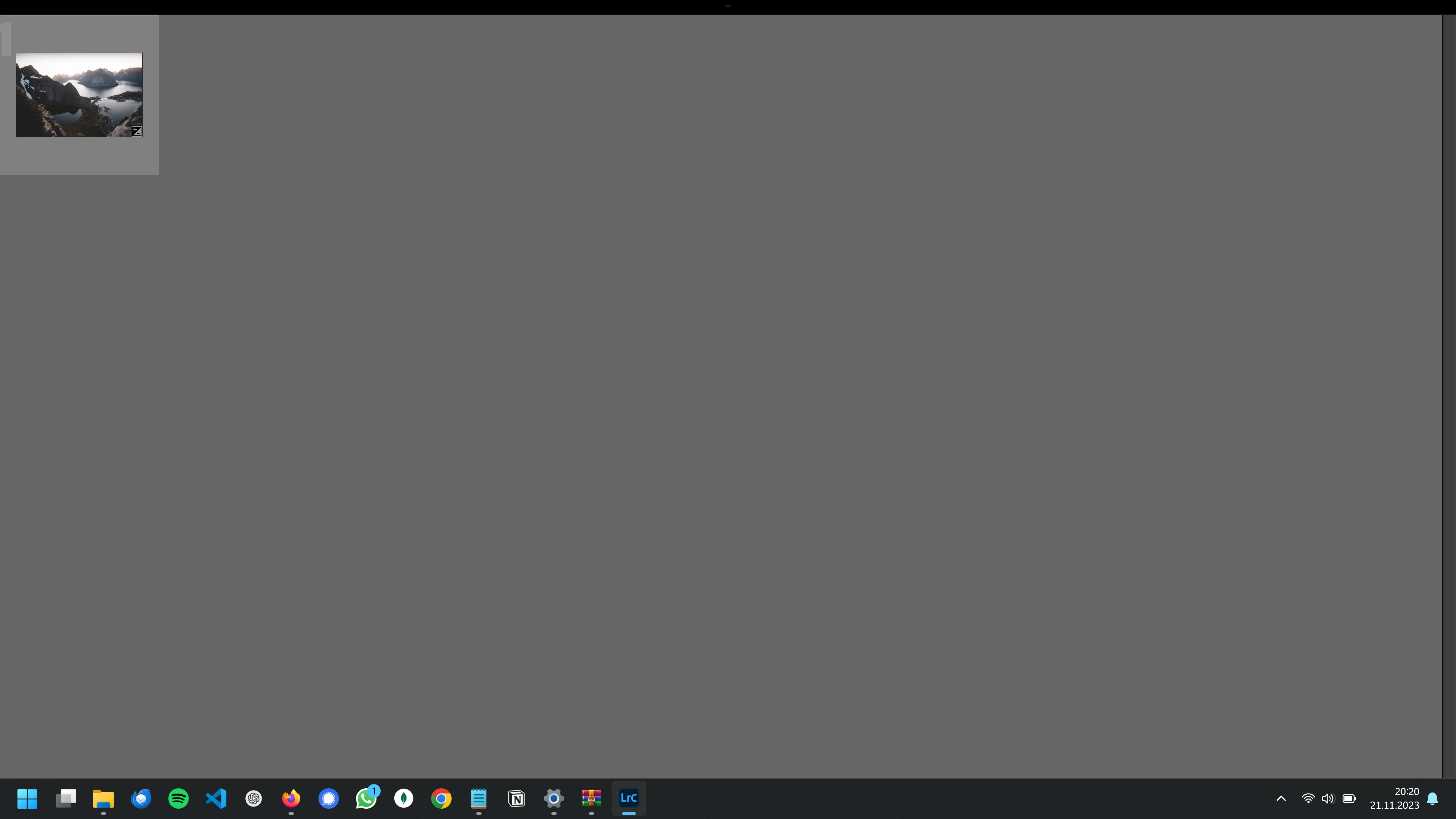Open MongoDB Compass leaf icon
1456x819 pixels.
coord(403,798)
